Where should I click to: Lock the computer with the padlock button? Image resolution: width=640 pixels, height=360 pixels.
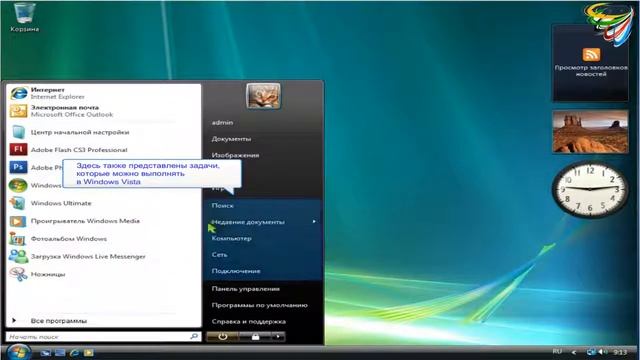tap(255, 337)
